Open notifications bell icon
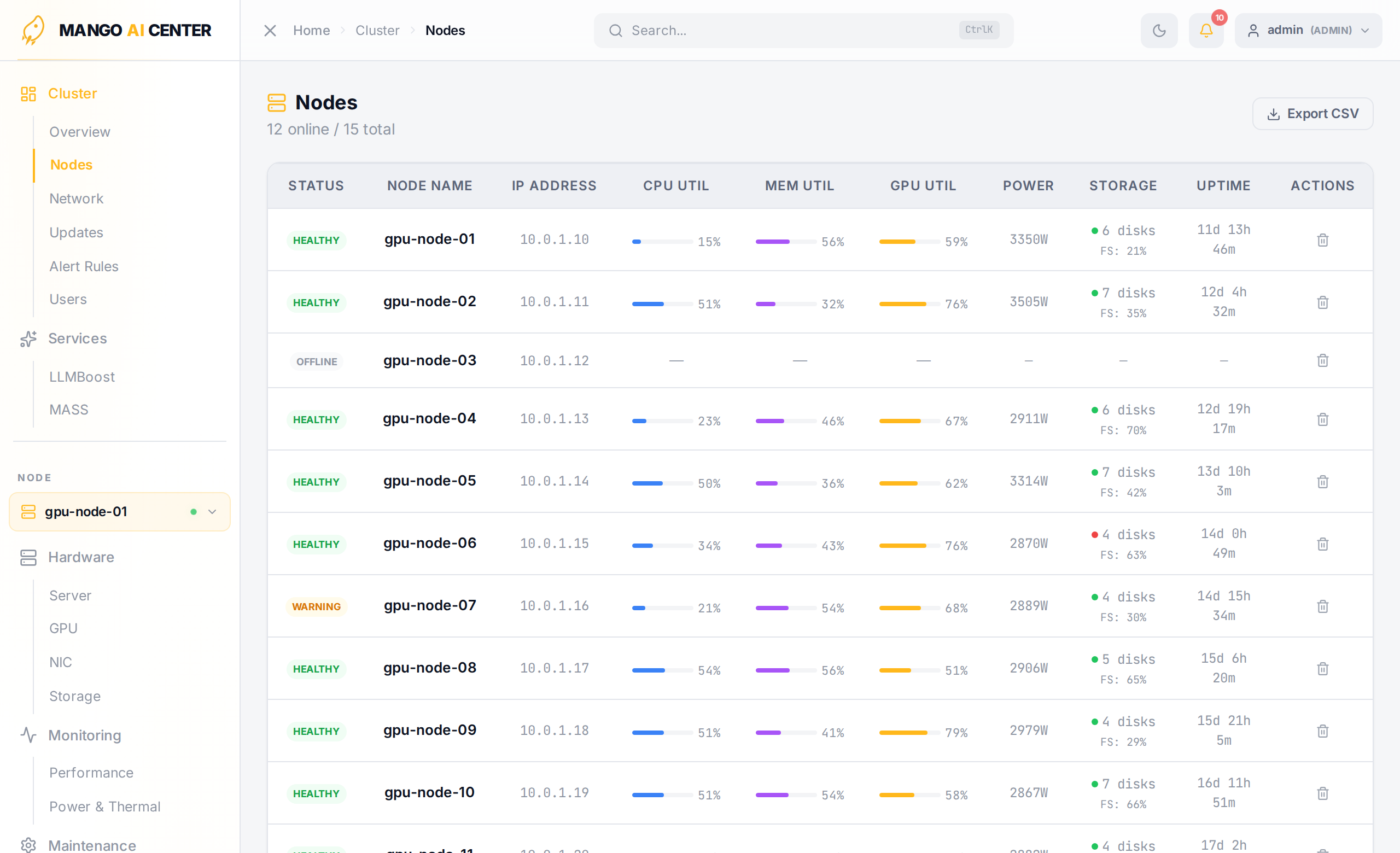The height and width of the screenshot is (853, 1400). pos(1206,31)
